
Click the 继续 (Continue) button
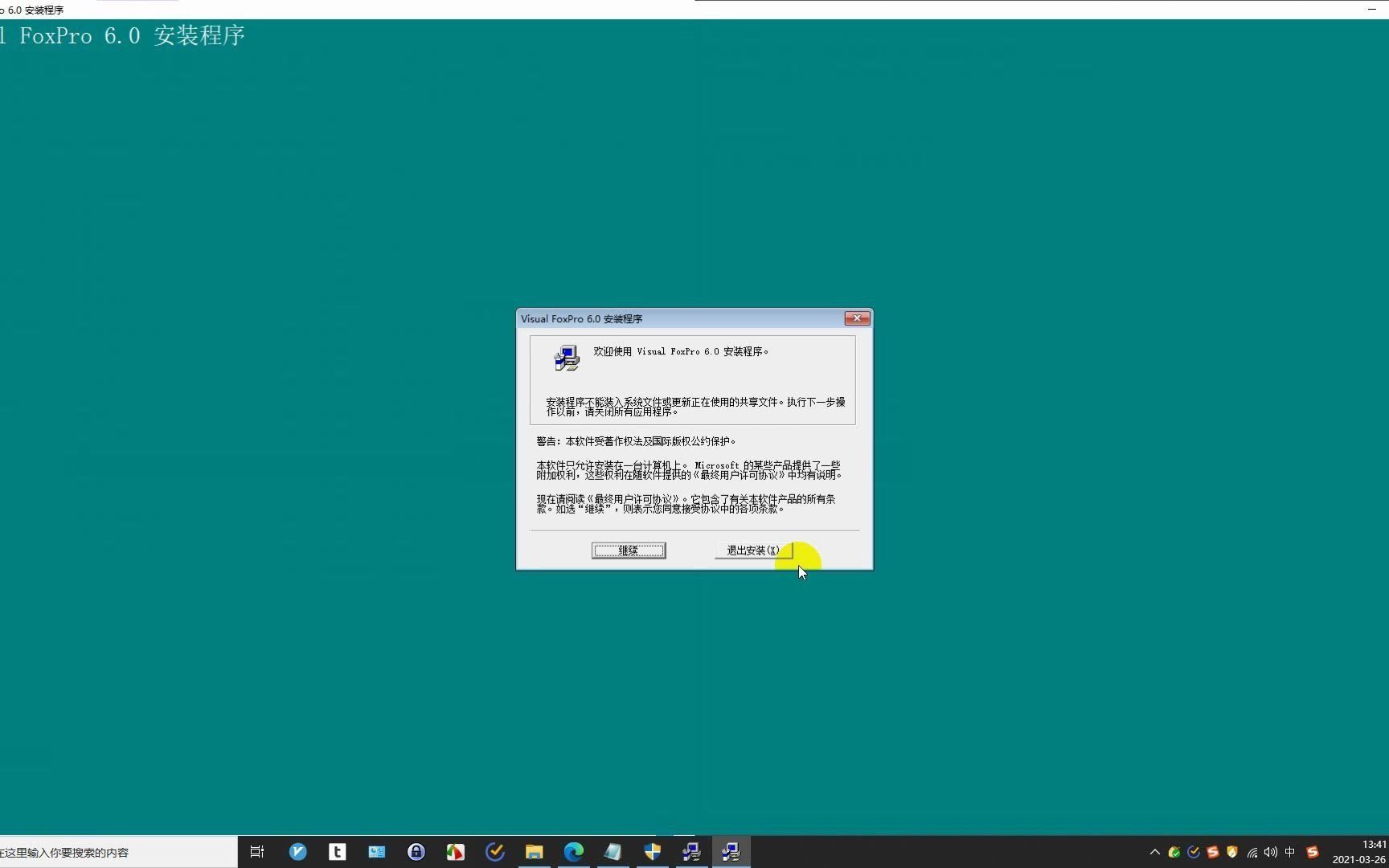pyautogui.click(x=629, y=551)
